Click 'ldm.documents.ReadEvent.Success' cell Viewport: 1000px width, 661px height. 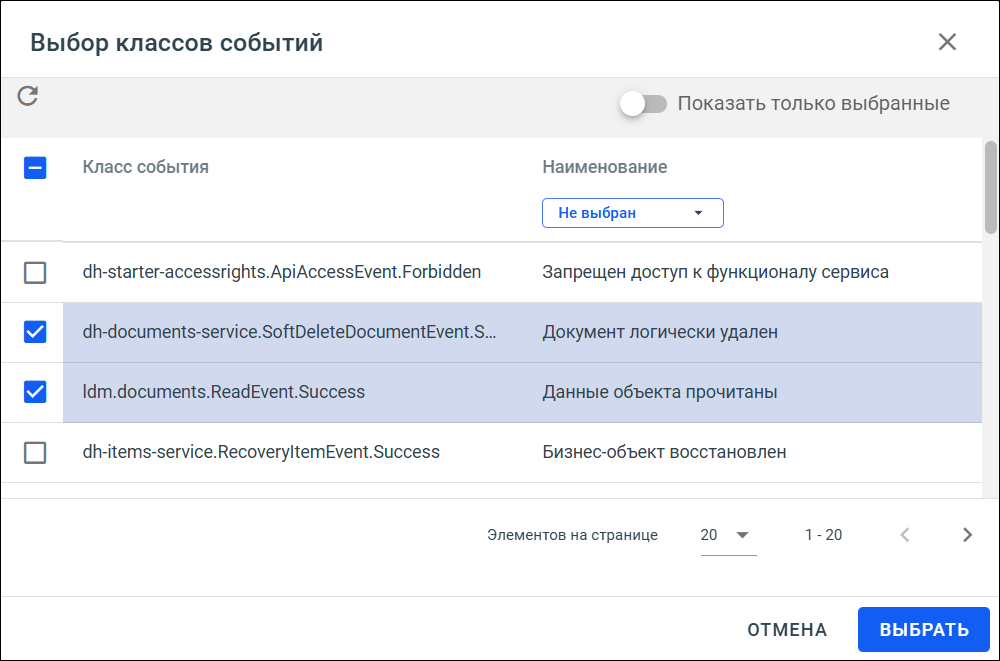click(x=224, y=392)
